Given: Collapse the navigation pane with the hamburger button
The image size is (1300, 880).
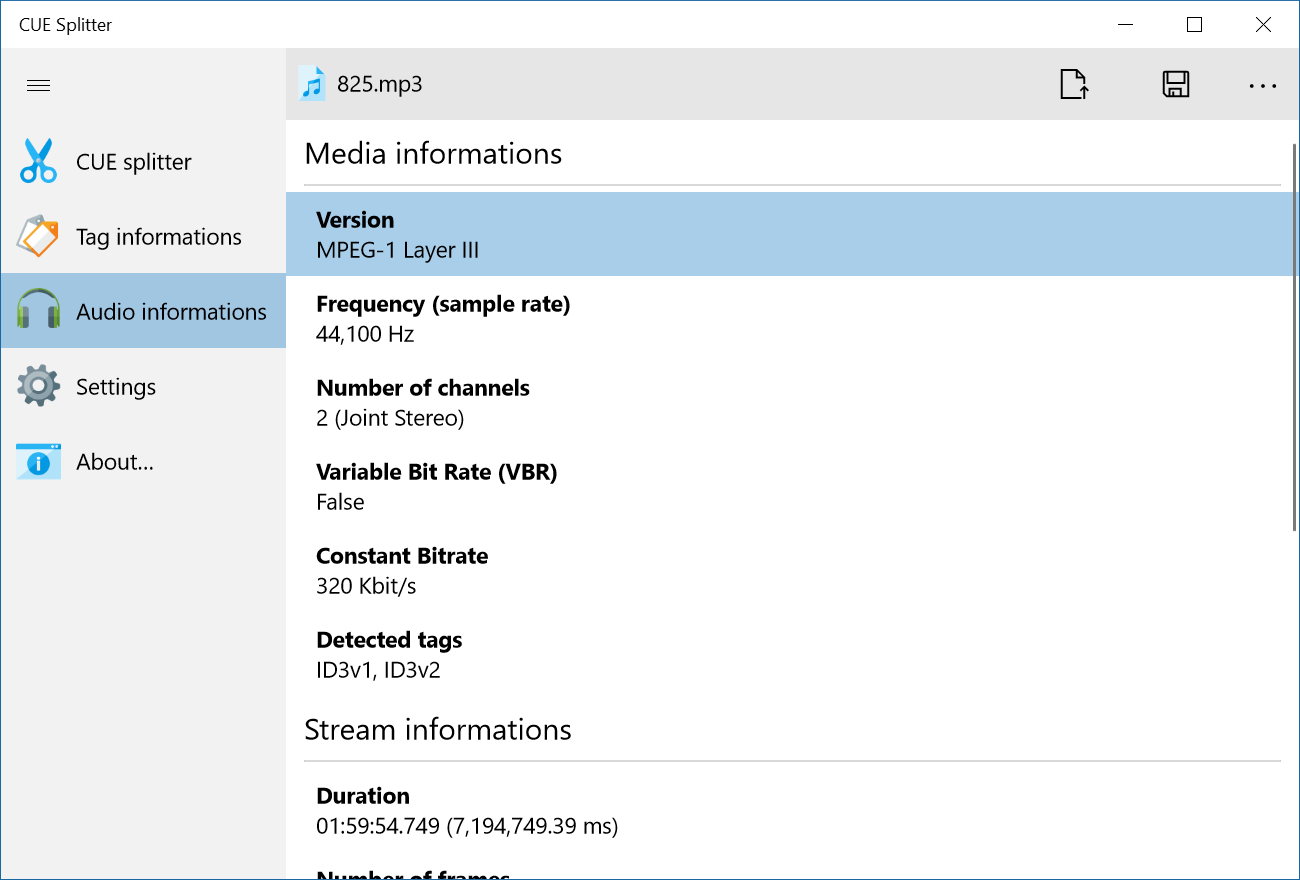Looking at the screenshot, I should coord(38,85).
